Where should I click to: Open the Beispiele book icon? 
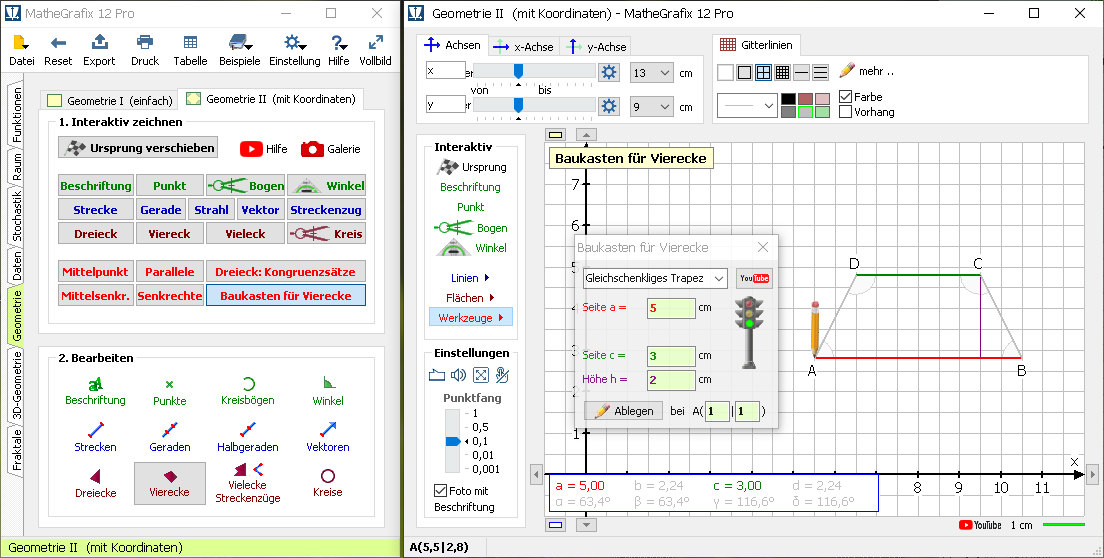click(x=239, y=43)
